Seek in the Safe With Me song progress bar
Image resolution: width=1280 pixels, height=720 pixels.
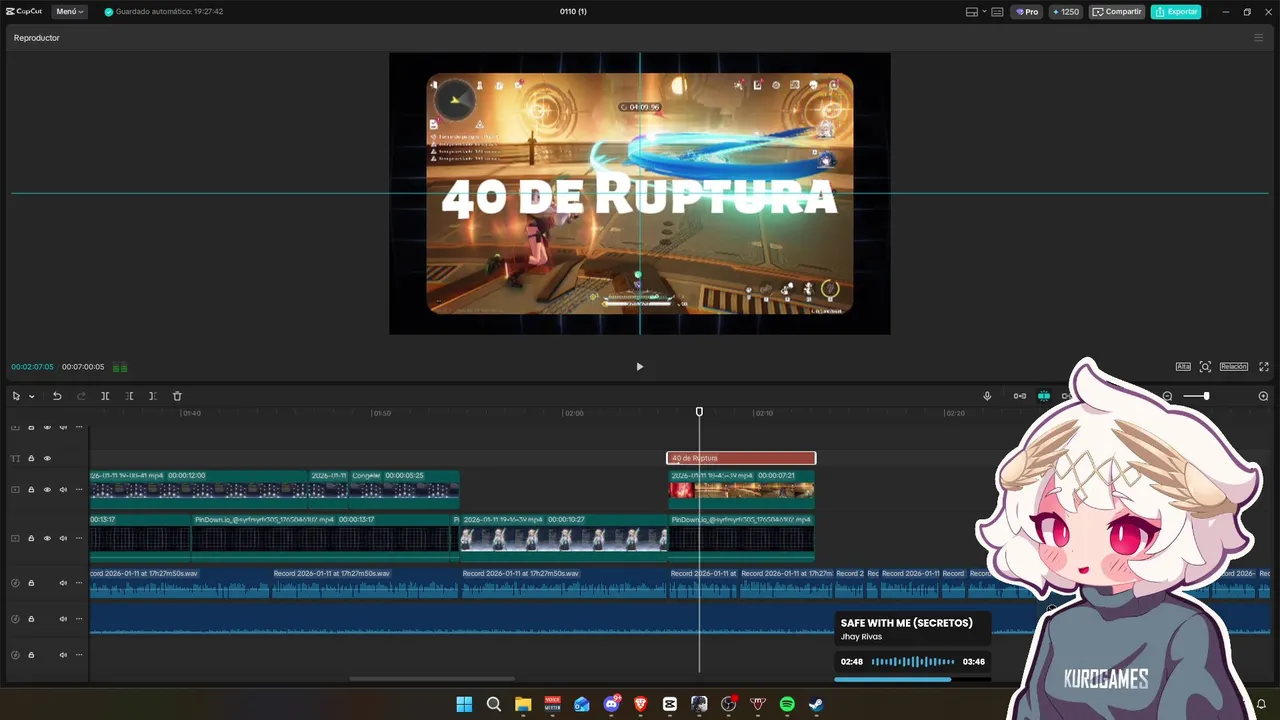tap(912, 679)
